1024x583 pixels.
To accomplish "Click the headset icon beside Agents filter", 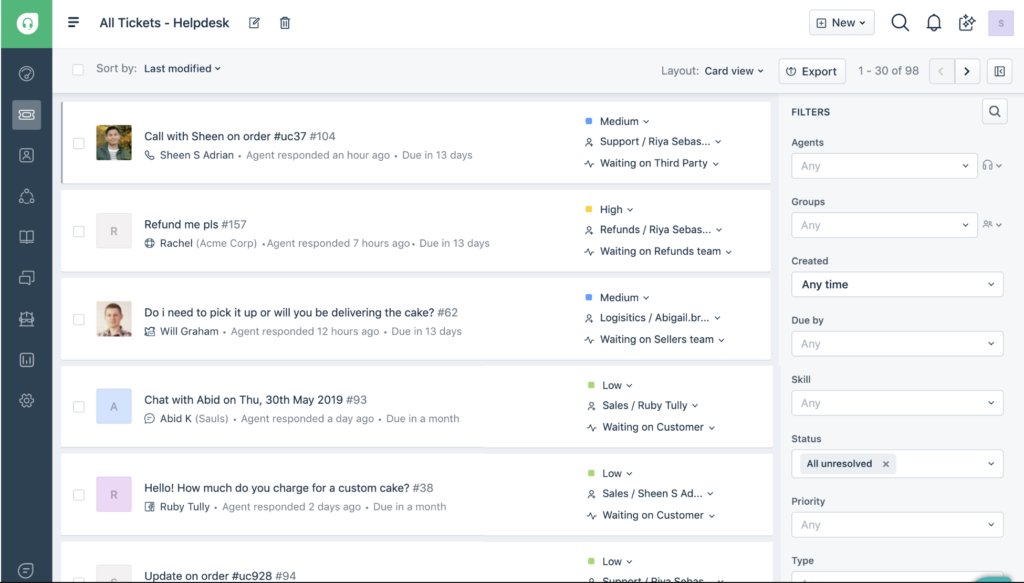I will pyautogui.click(x=991, y=166).
